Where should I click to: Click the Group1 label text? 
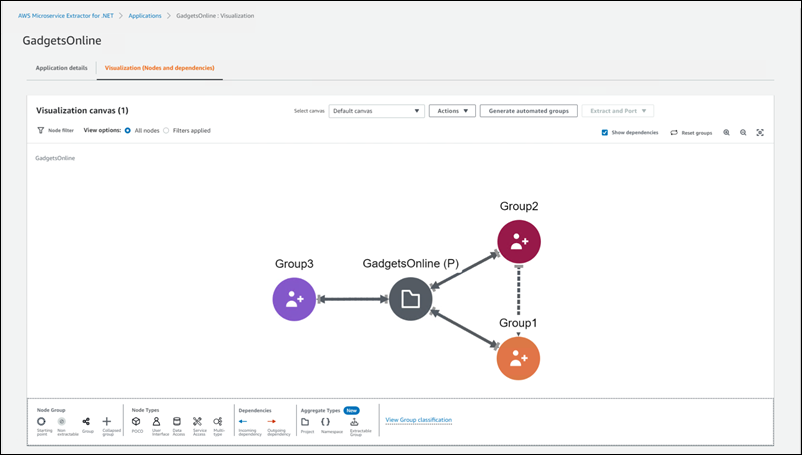[x=518, y=323]
